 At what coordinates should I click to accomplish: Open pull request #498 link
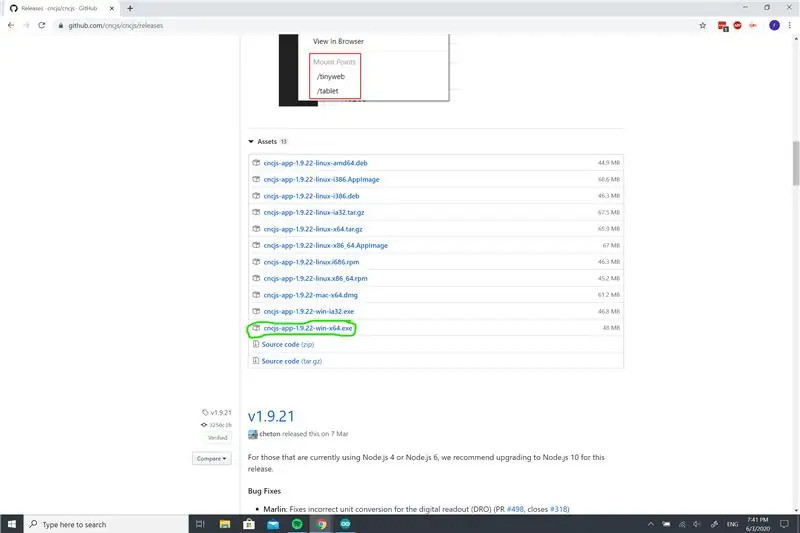[x=515, y=509]
